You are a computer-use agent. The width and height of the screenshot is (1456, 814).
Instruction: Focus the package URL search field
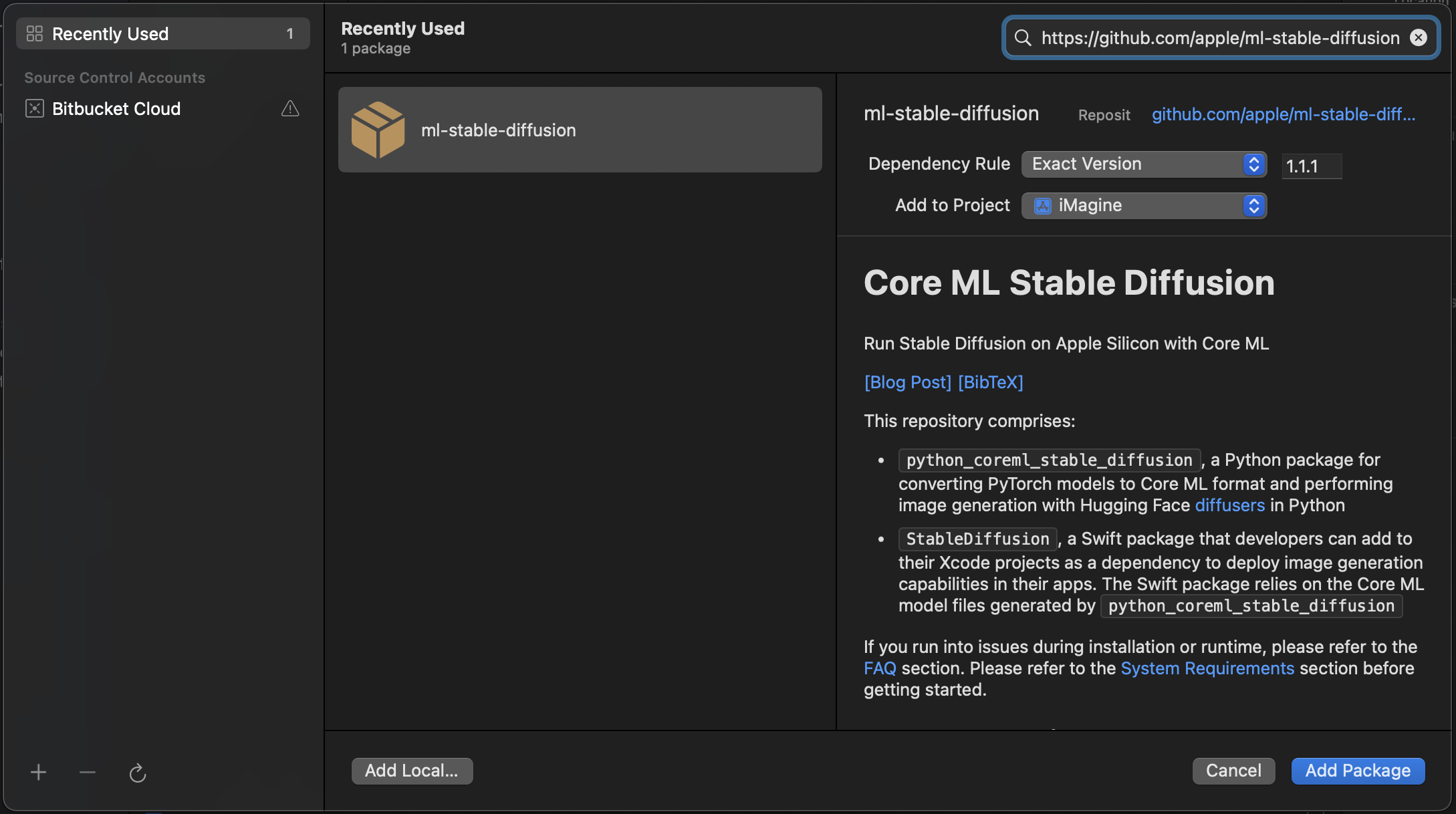tap(1220, 38)
